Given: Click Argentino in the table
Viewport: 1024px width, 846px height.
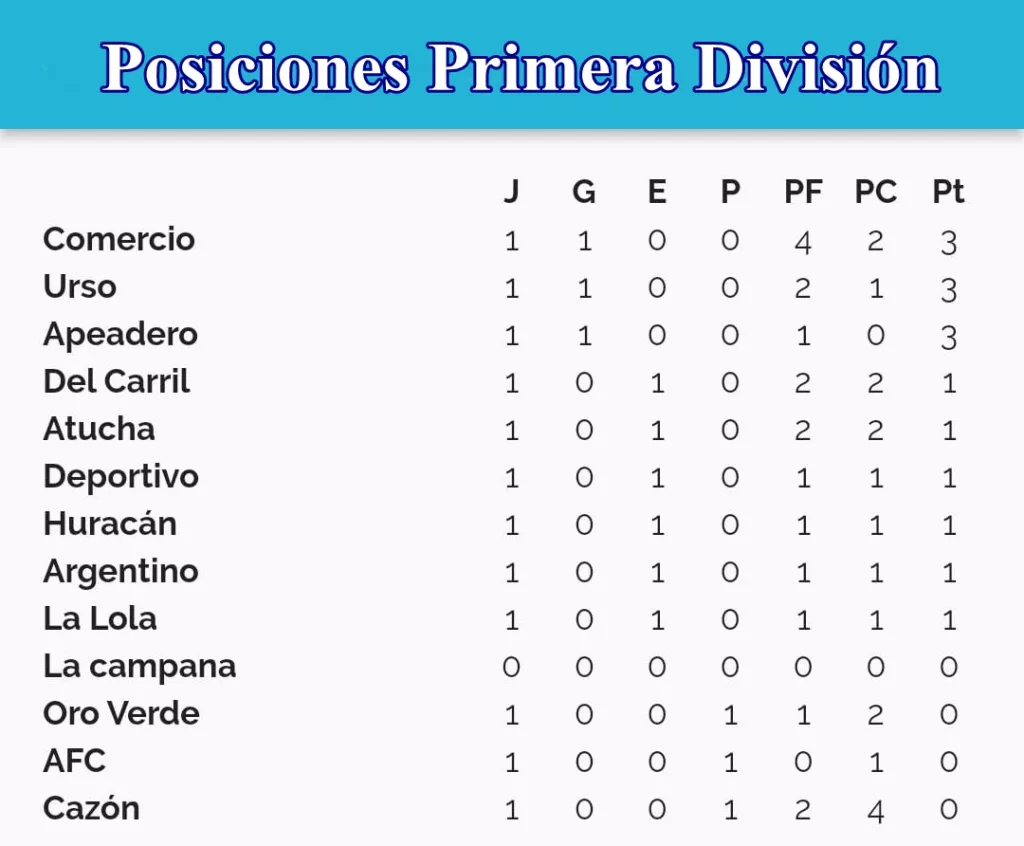Looking at the screenshot, I should pos(121,572).
